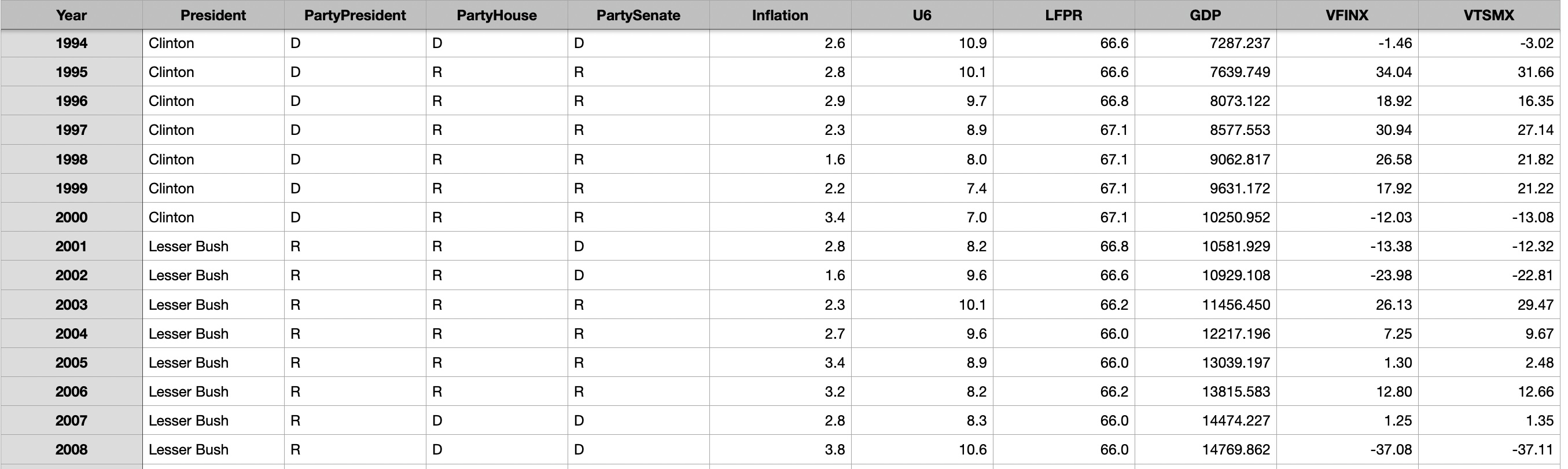Select the 1994 PartyHouse cell showing D
This screenshot has height=469, width=1568.
point(496,43)
